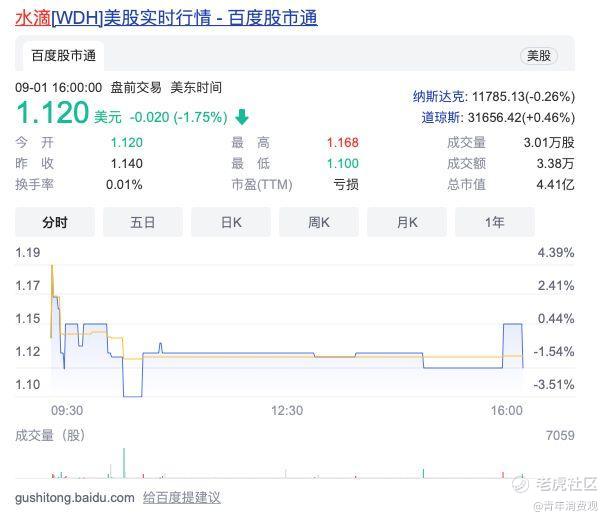Click the 换手率 value 0.01%

tap(124, 184)
